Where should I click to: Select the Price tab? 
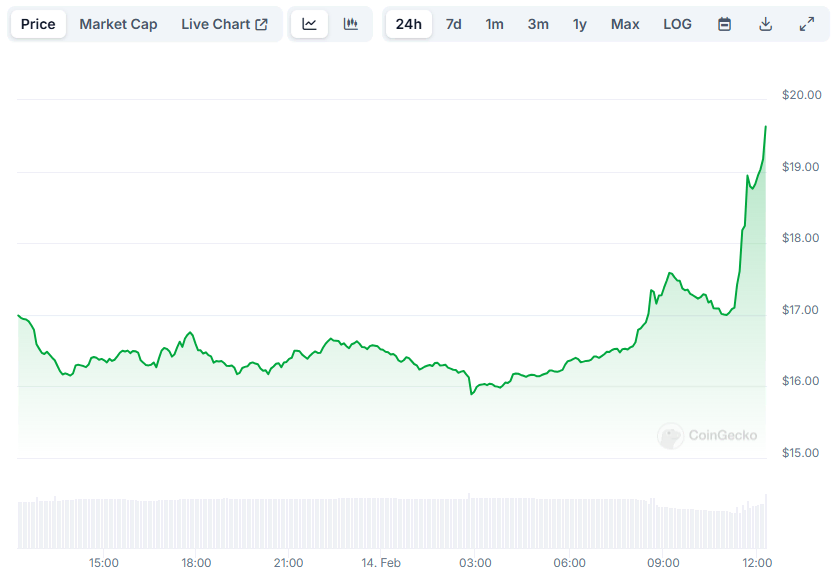pyautogui.click(x=38, y=24)
